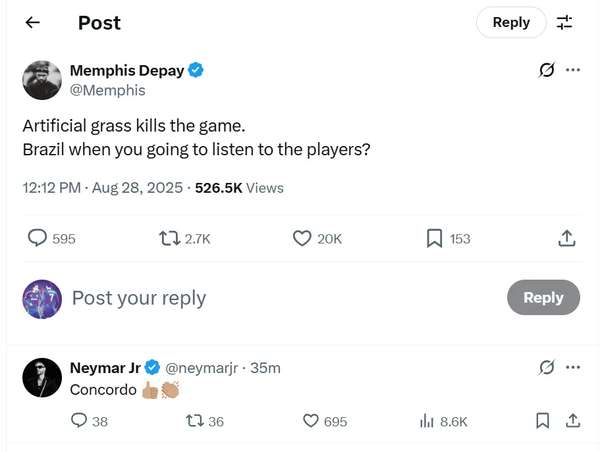The height and width of the screenshot is (452, 600).
Task: Open more options on Neymar Jr reply
Action: pyautogui.click(x=573, y=367)
